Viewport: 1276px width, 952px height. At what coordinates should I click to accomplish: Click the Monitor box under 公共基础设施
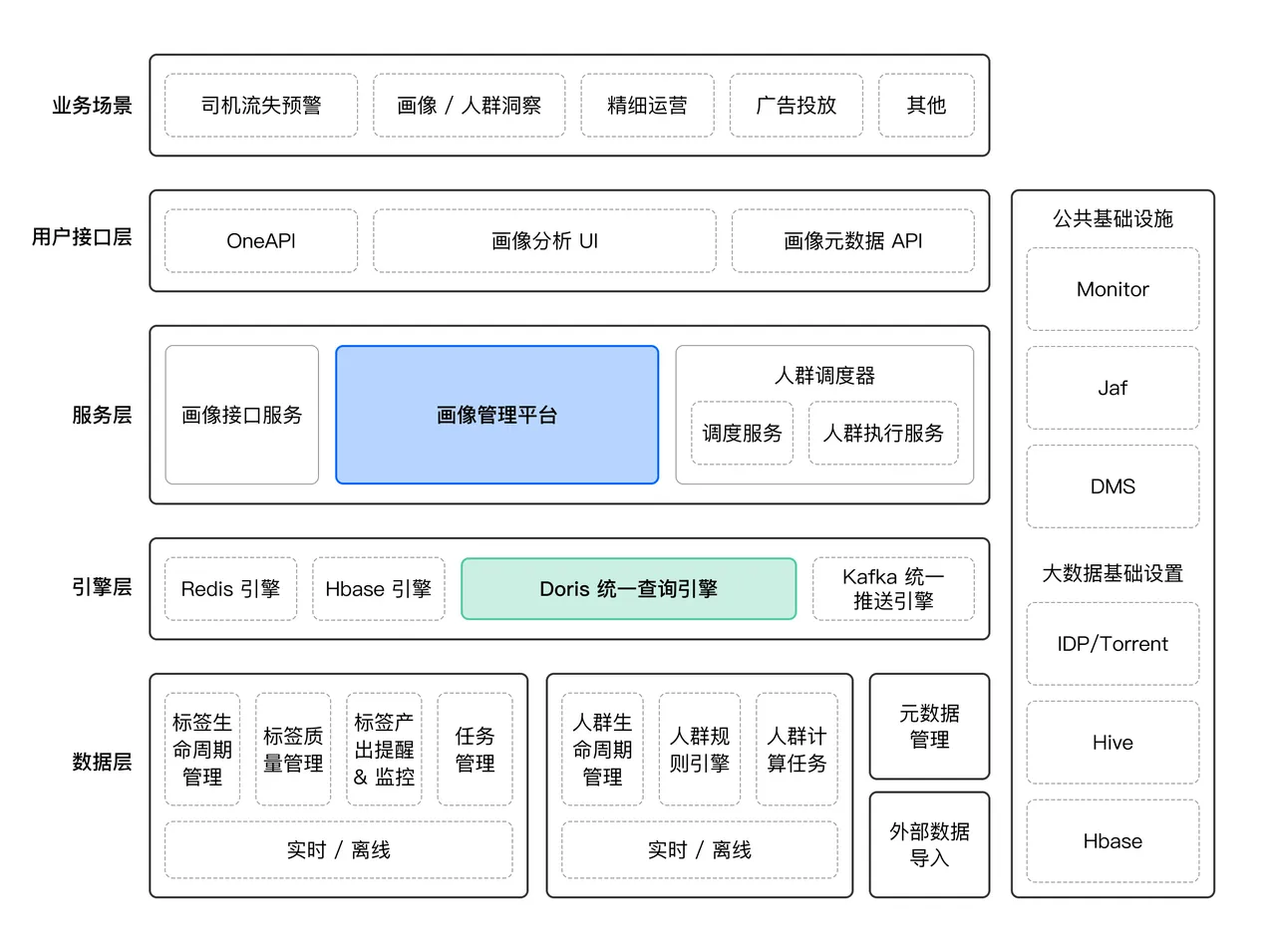(x=1113, y=289)
